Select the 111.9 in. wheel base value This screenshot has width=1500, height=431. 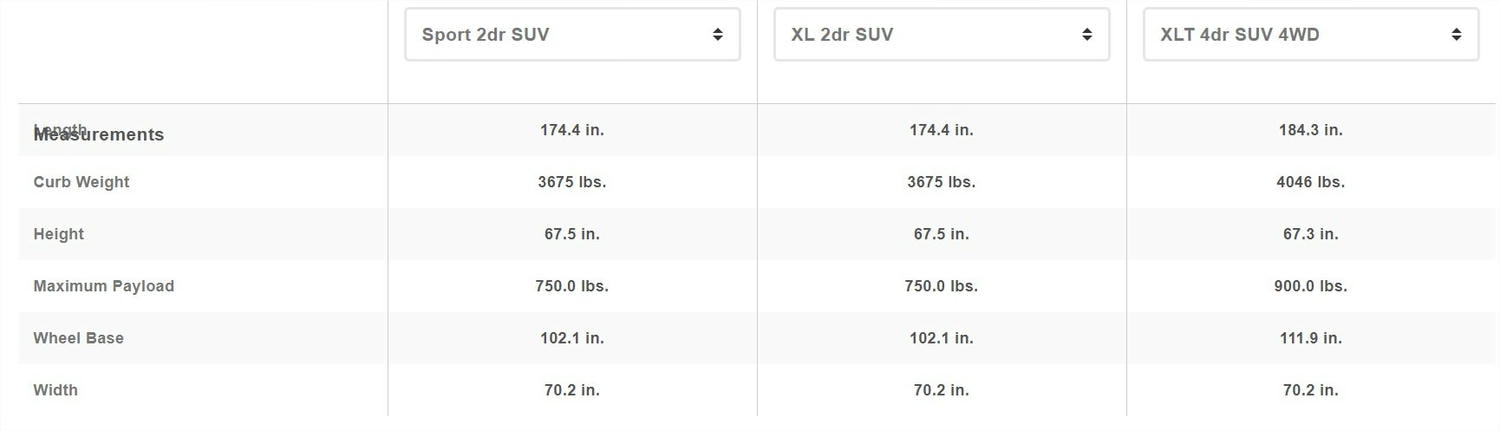[1310, 338]
